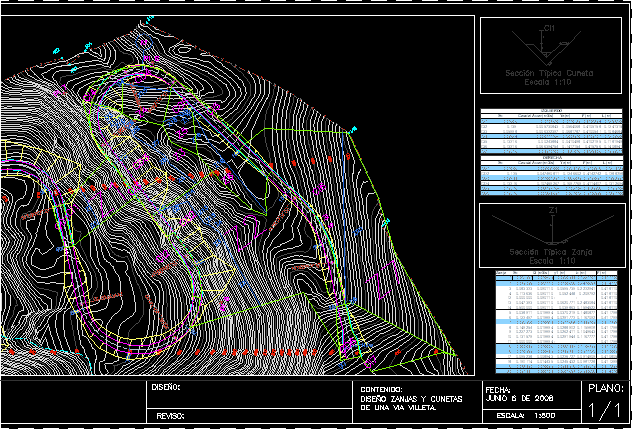This screenshot has height=429, width=632.
Task: Select "Escala 1:10" under Sección Típica Zanja
Action: (552, 260)
